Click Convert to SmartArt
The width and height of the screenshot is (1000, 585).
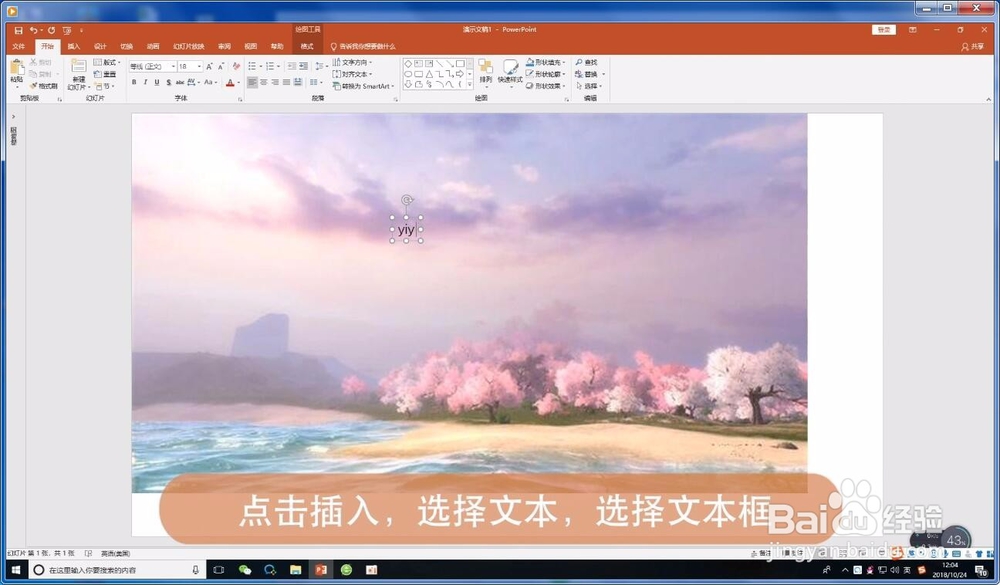tap(364, 84)
